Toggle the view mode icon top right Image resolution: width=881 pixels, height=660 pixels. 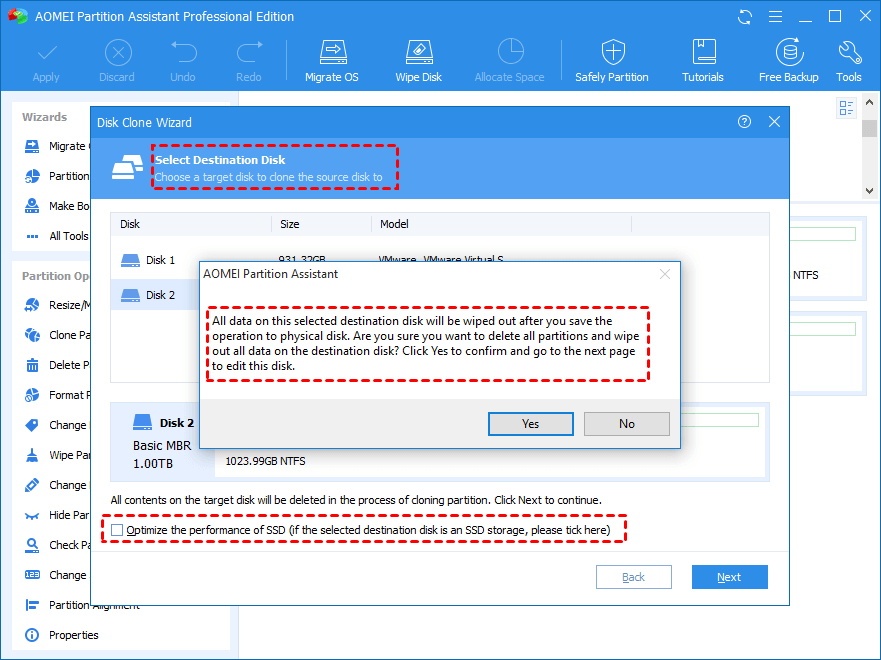(847, 108)
